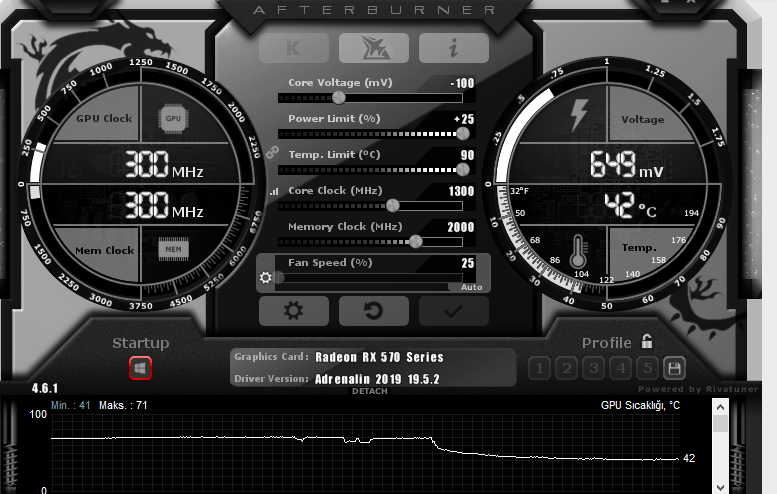Viewport: 777px width, 494px height.
Task: Click the Mem Clock label
Action: [105, 251]
